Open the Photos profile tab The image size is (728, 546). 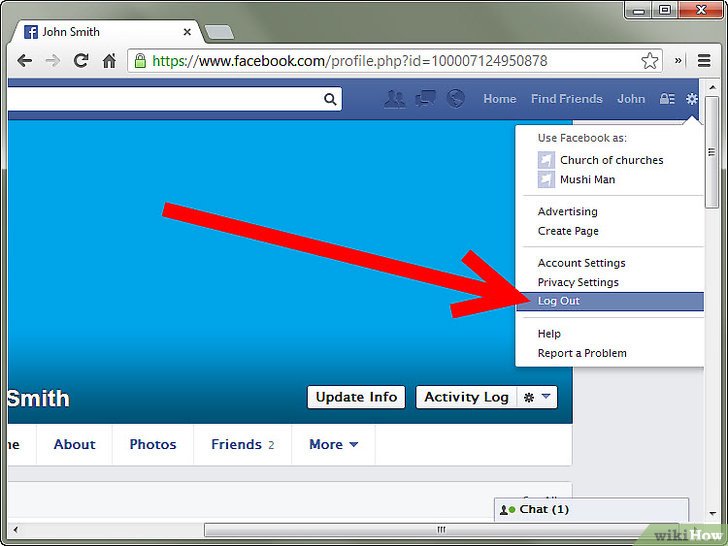pos(152,445)
